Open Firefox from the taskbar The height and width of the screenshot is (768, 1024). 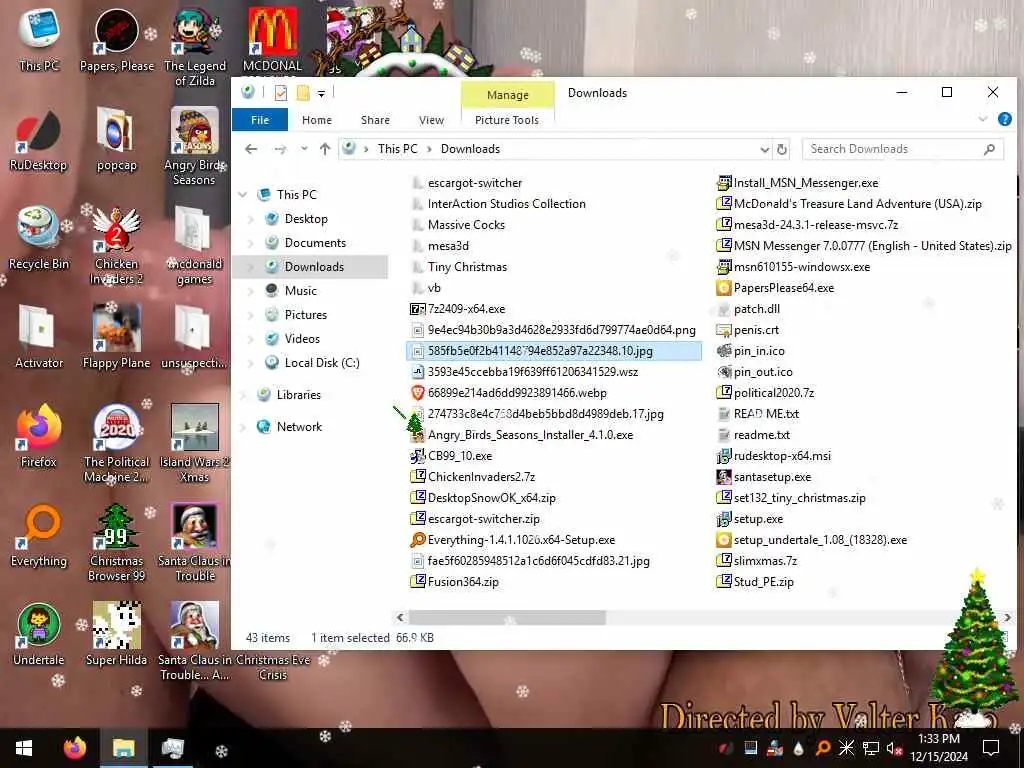click(74, 748)
